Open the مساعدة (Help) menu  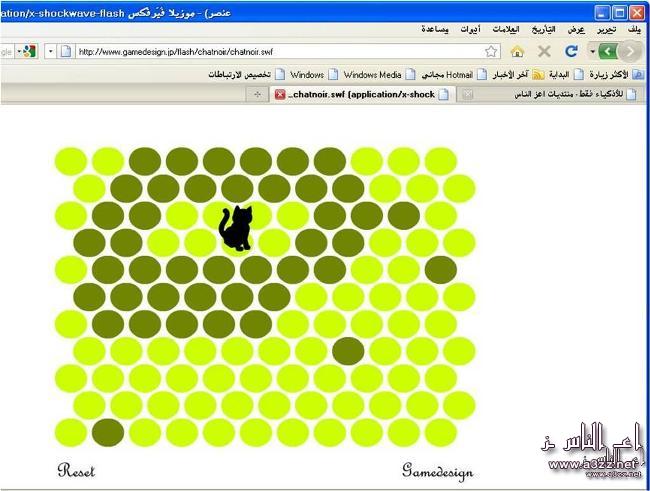435,29
